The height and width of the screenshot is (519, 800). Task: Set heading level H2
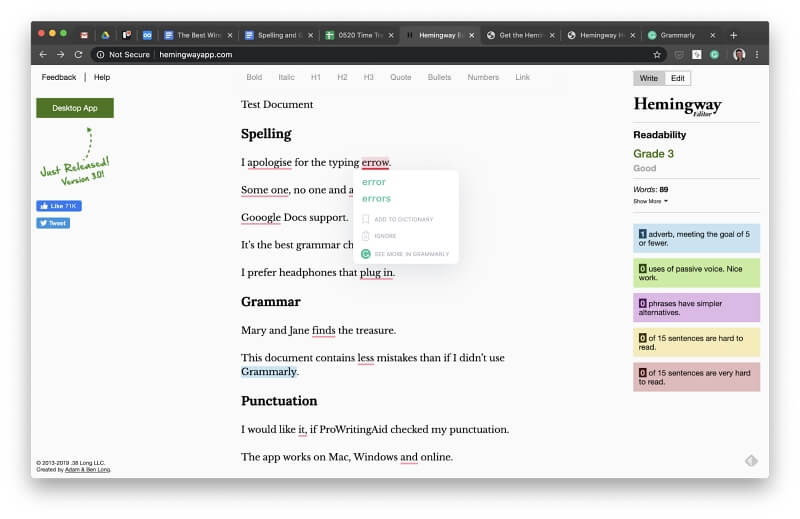(342, 77)
